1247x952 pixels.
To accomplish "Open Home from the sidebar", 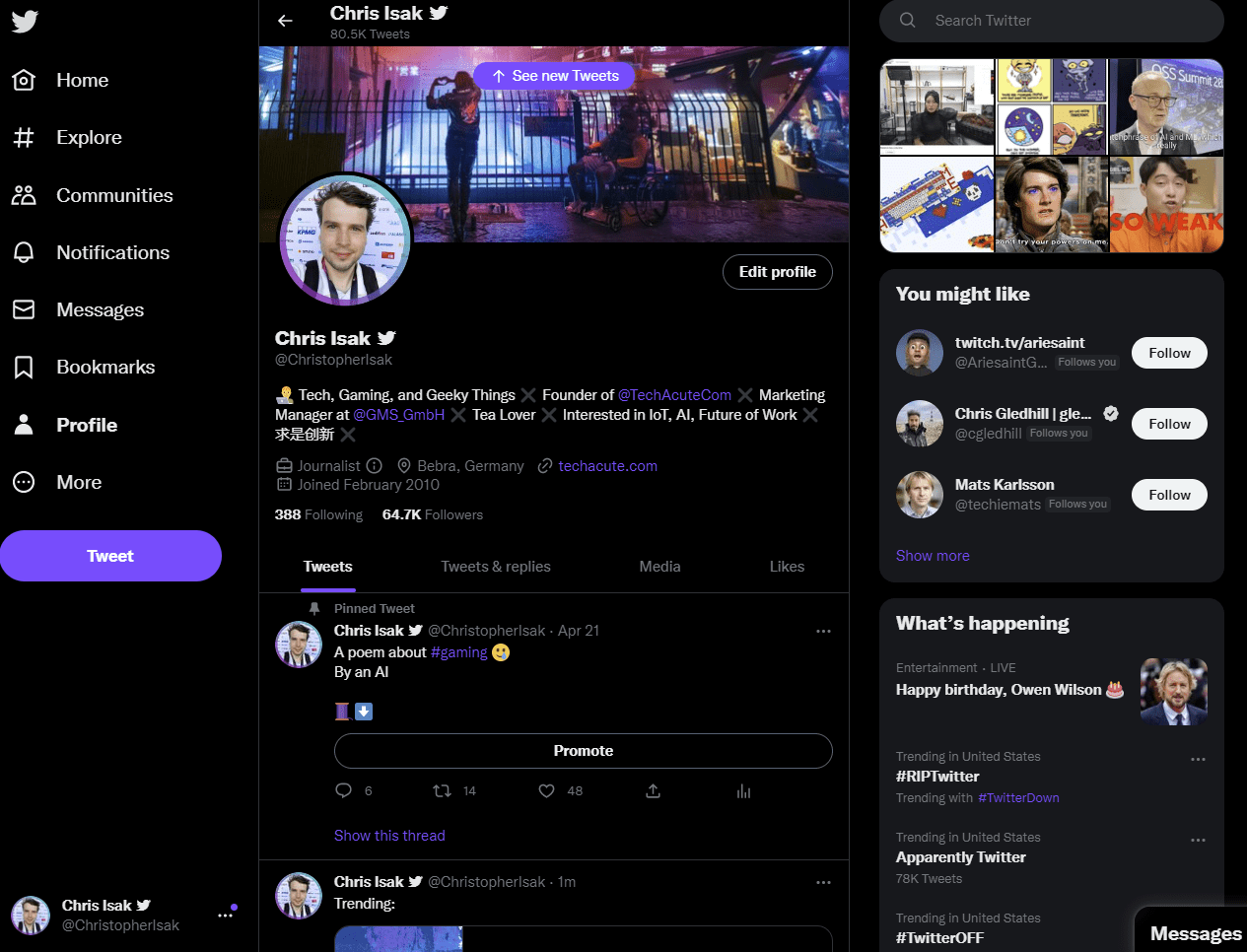I will point(60,80).
